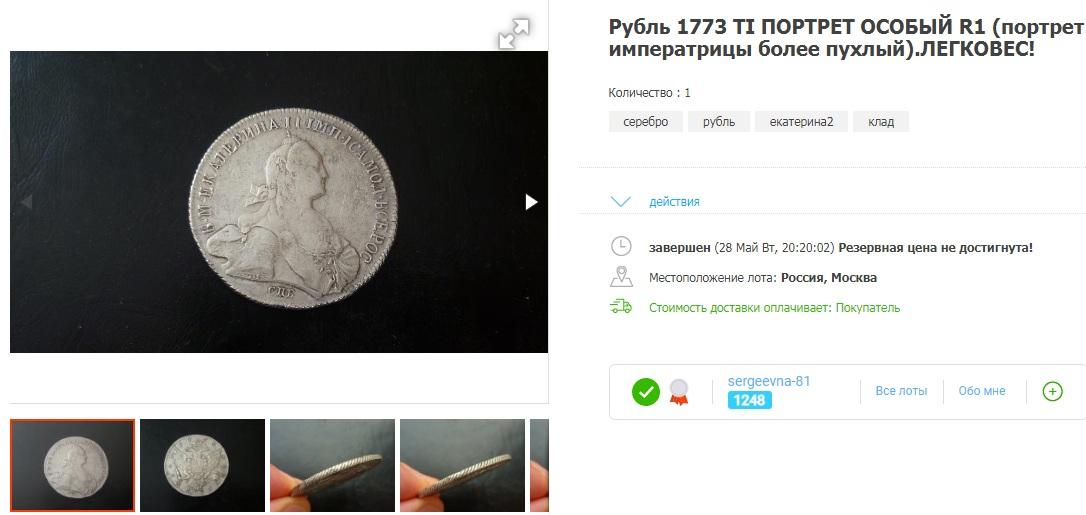Click the seller rating badge 1248

coord(749,400)
